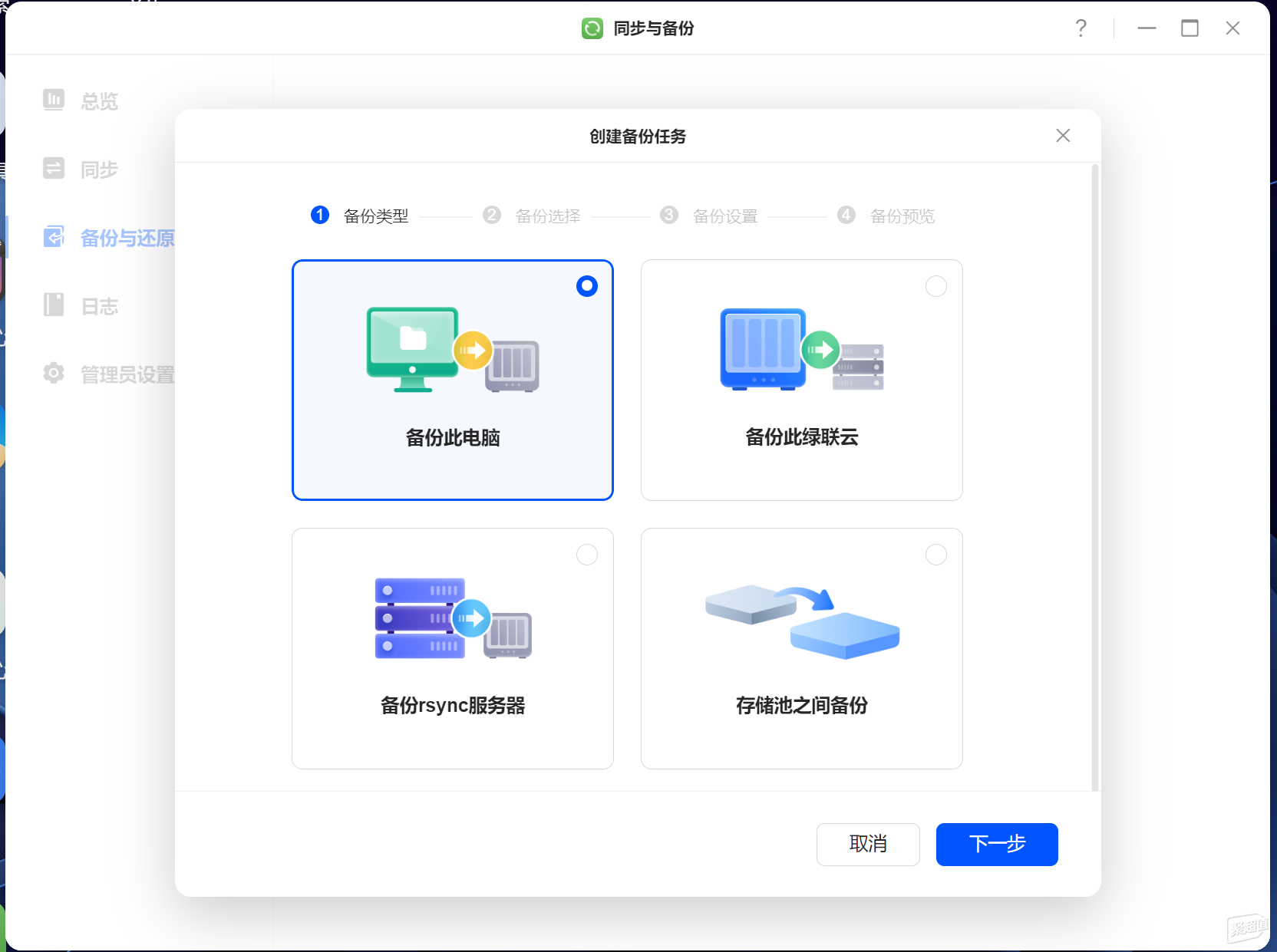The image size is (1277, 952).
Task: Click step 1 备份类型 number badge
Action: [320, 215]
